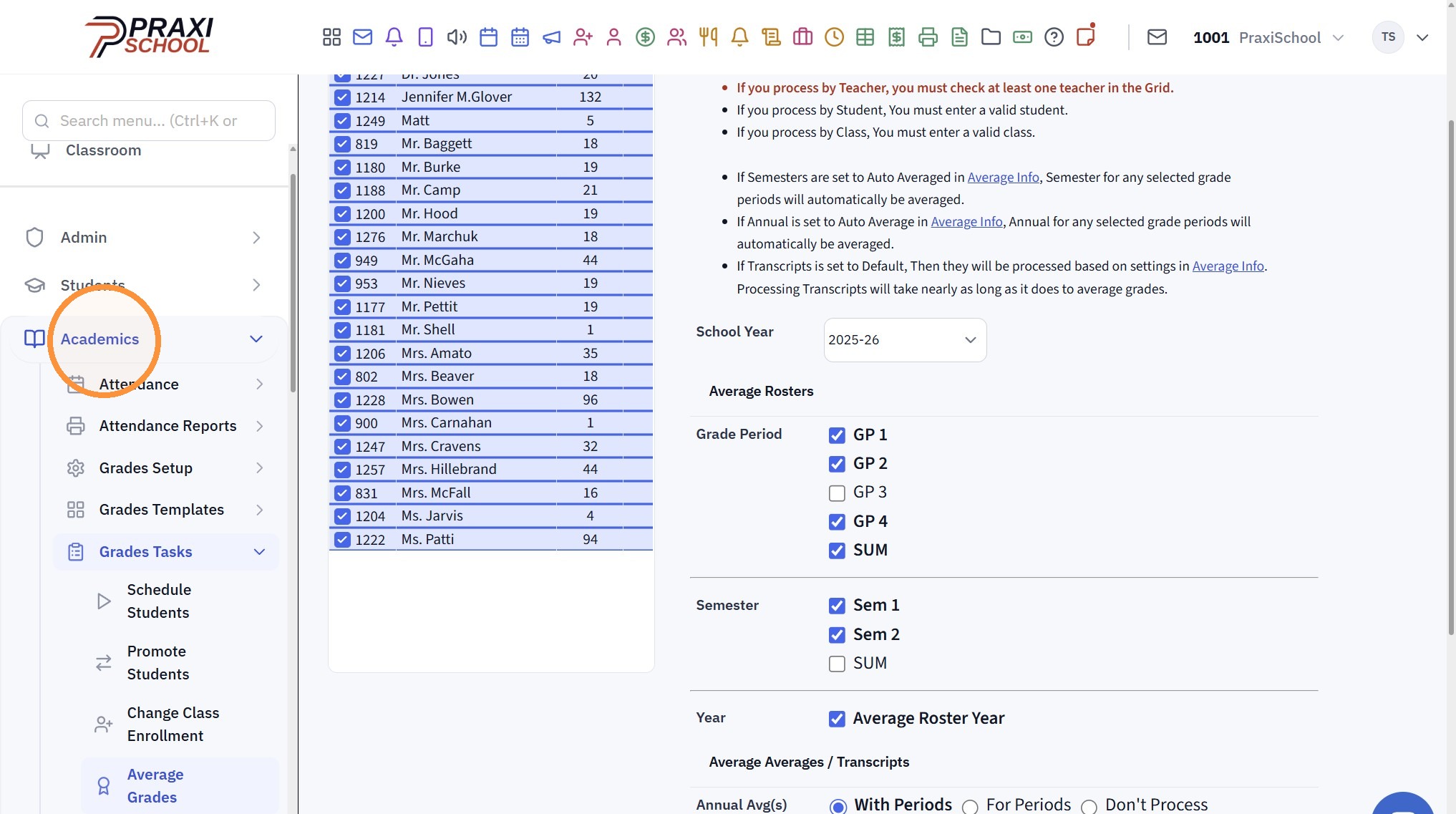Open the blue mail icon in toolbar
The height and width of the screenshot is (814, 1456).
click(363, 37)
